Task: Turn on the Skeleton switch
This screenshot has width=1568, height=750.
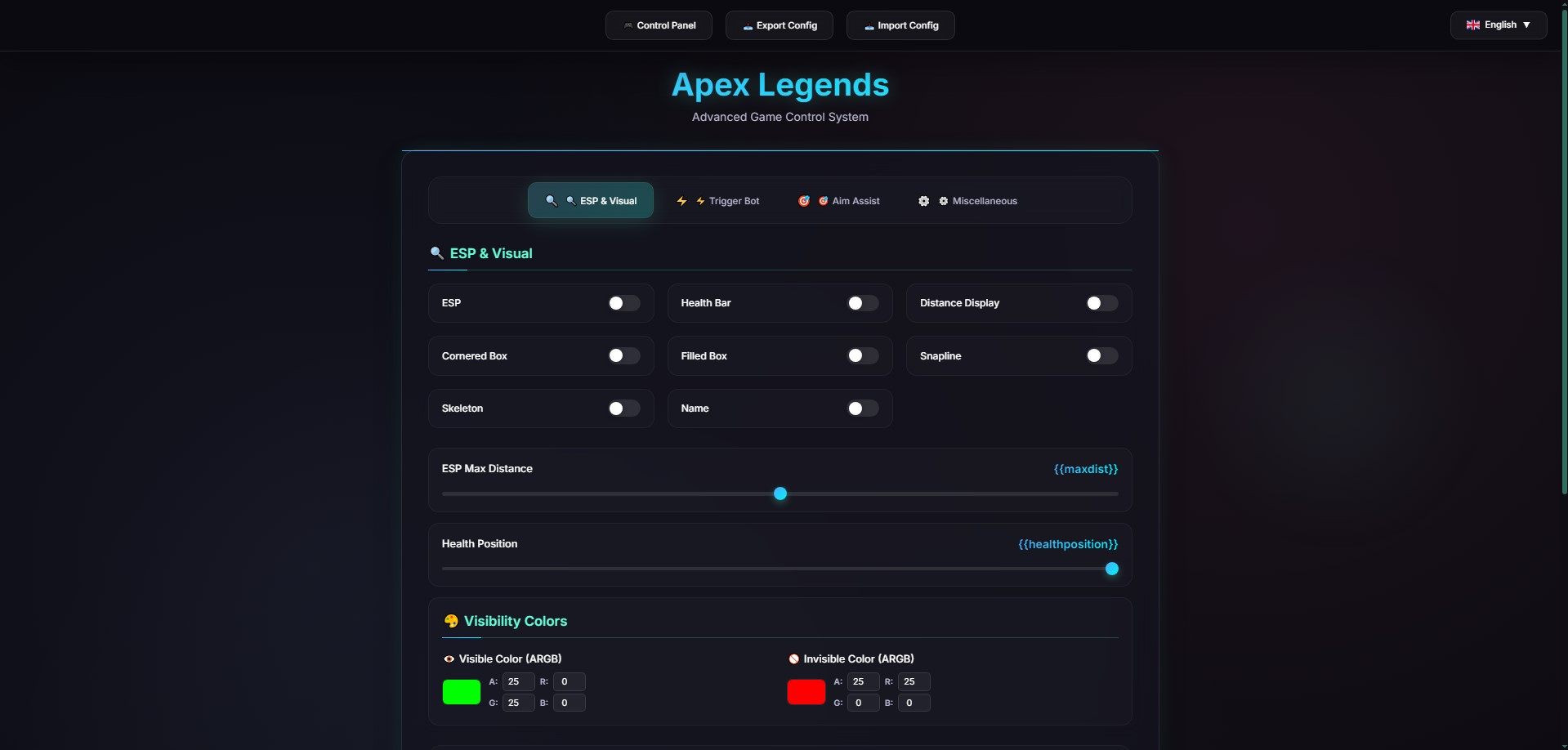Action: pos(623,408)
